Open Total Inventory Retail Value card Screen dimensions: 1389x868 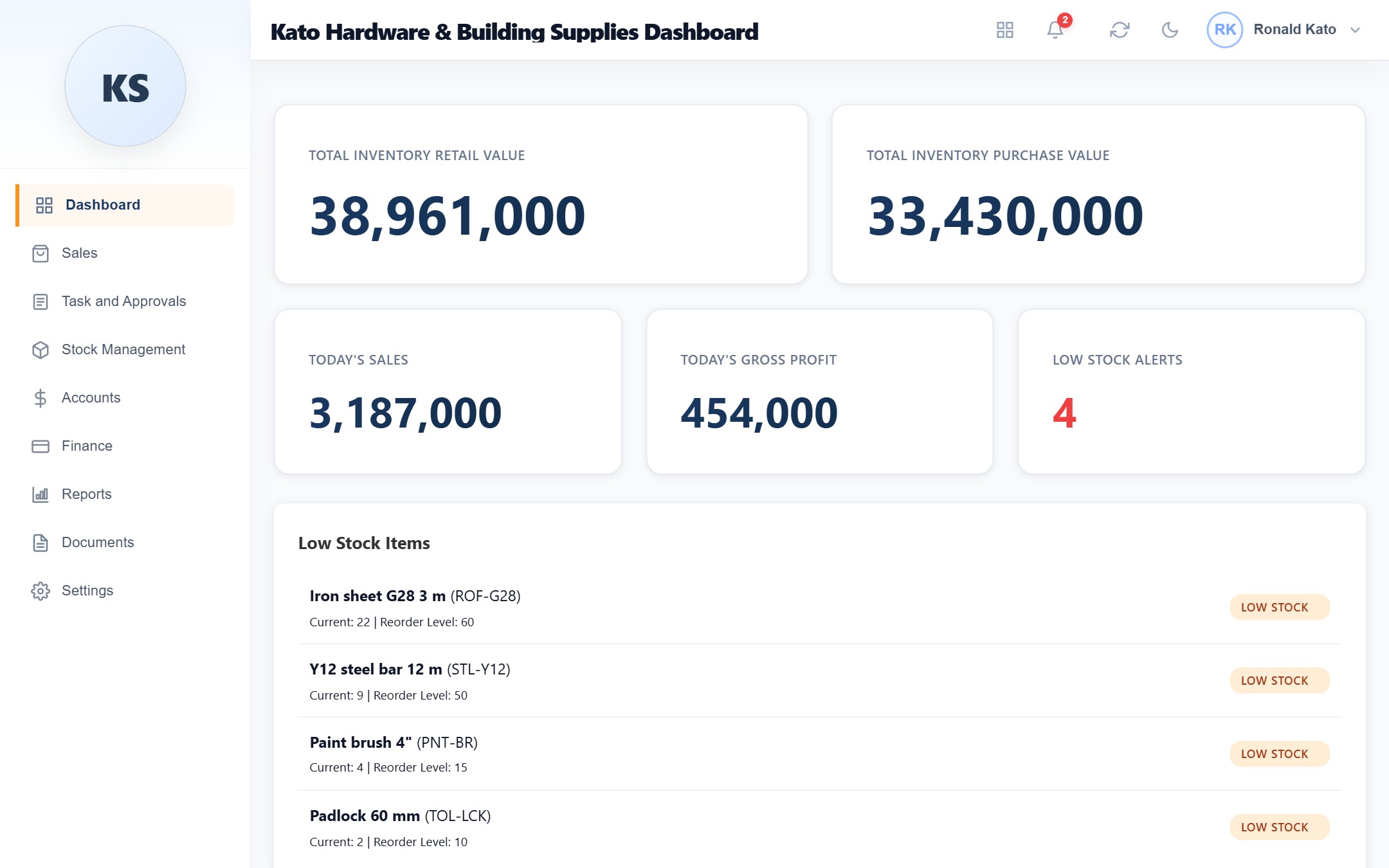point(541,194)
